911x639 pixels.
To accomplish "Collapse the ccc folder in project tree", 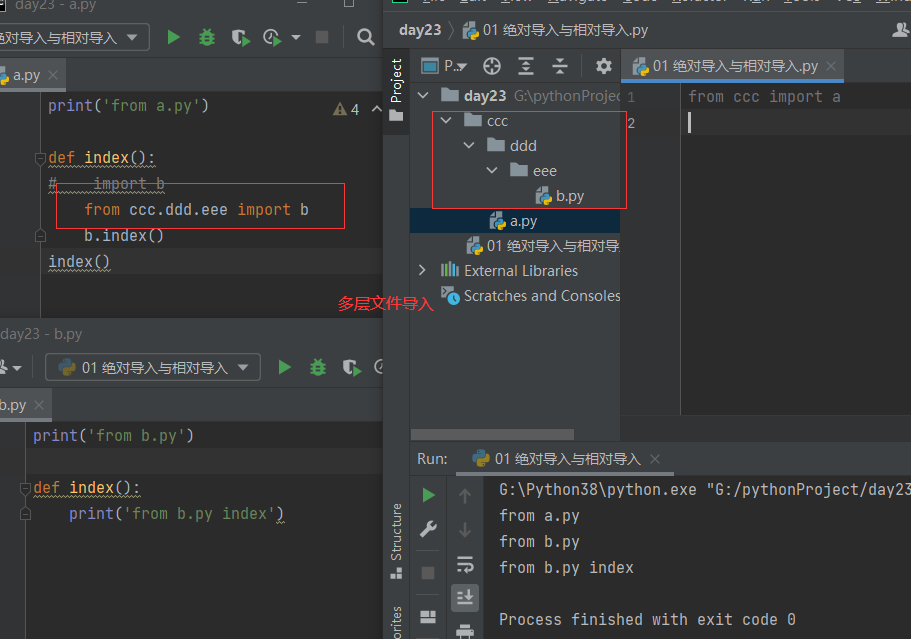I will click(x=446, y=121).
